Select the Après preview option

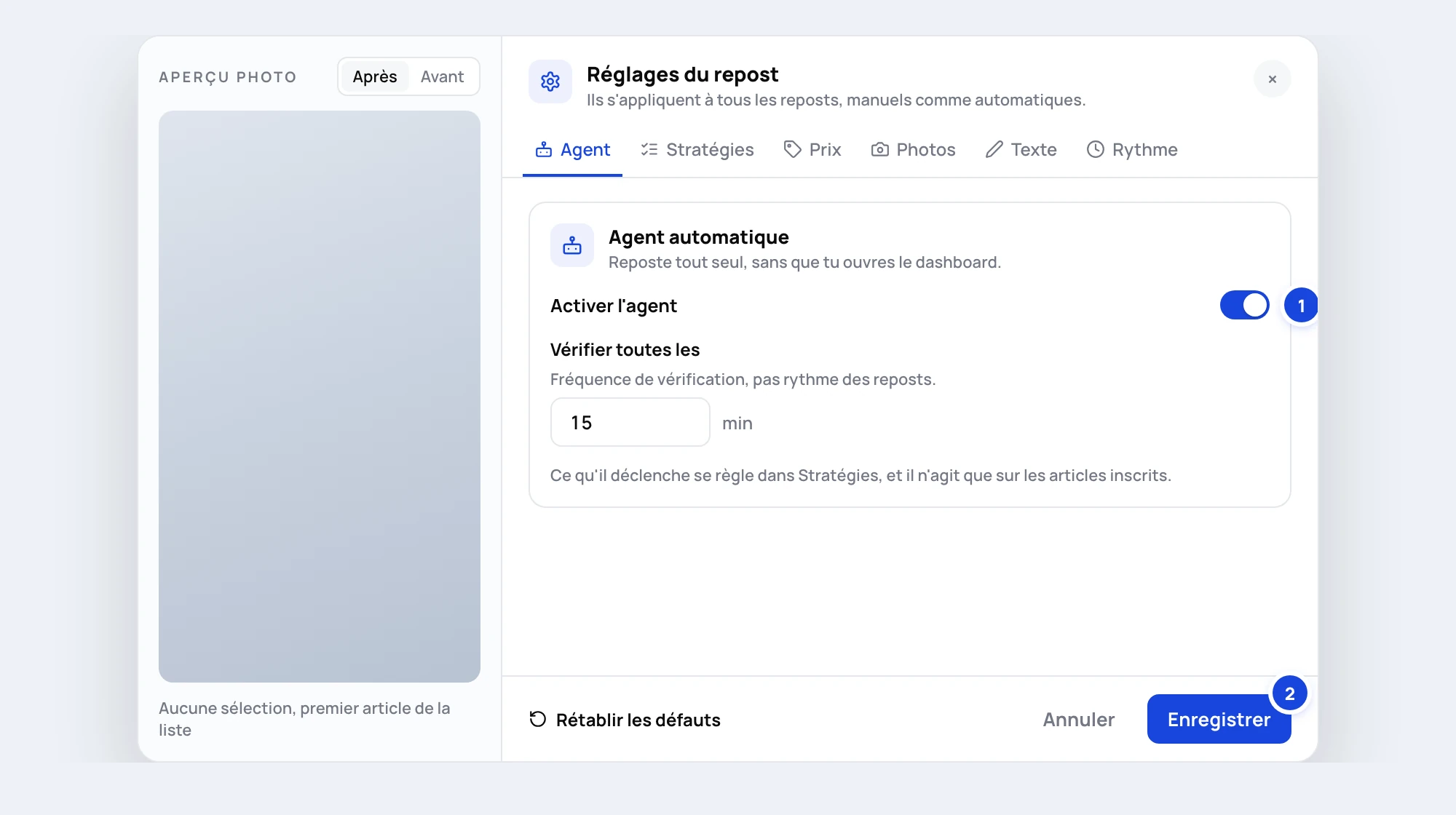(x=375, y=76)
